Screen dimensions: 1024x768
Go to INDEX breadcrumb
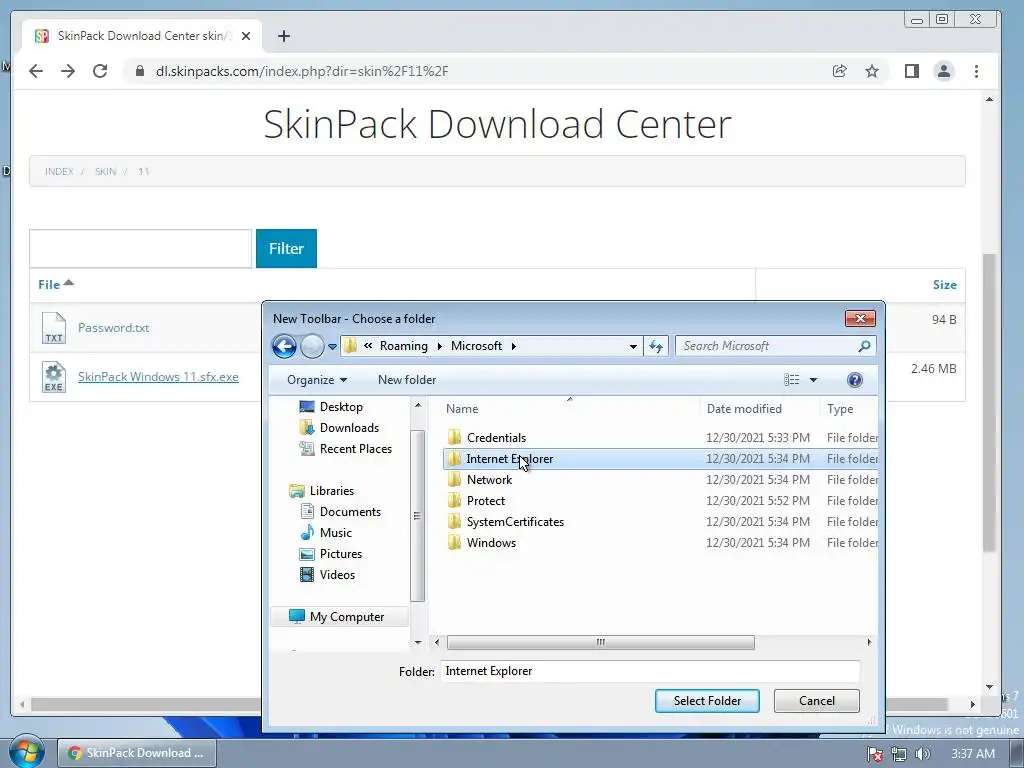(59, 171)
